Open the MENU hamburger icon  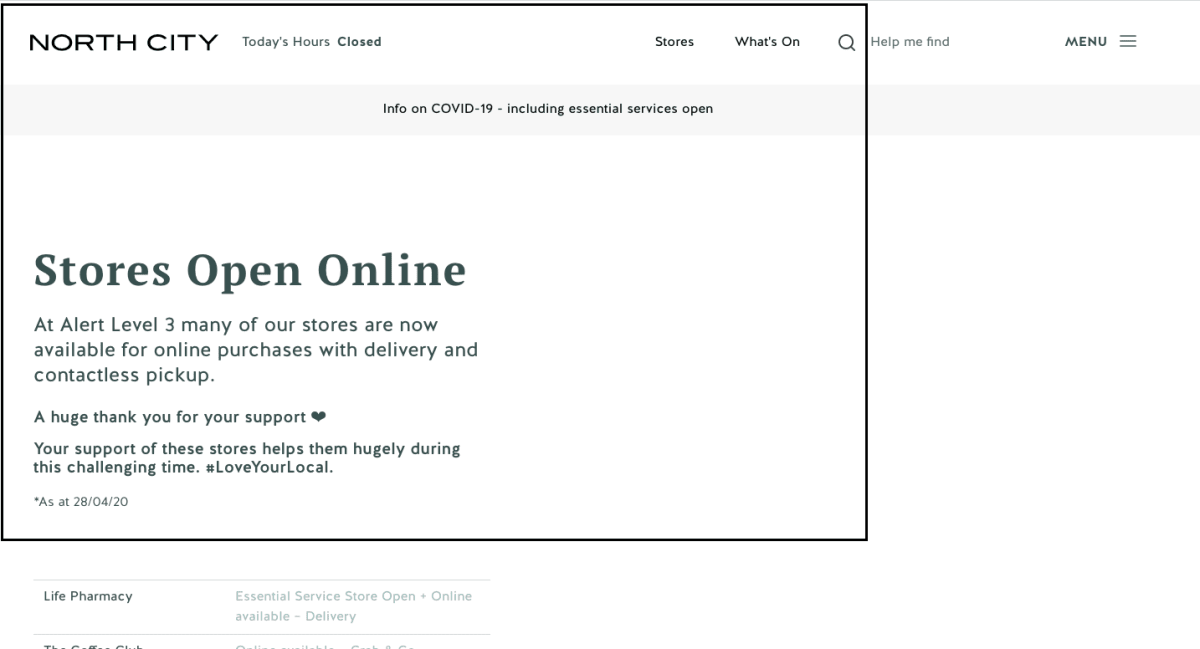click(1128, 42)
